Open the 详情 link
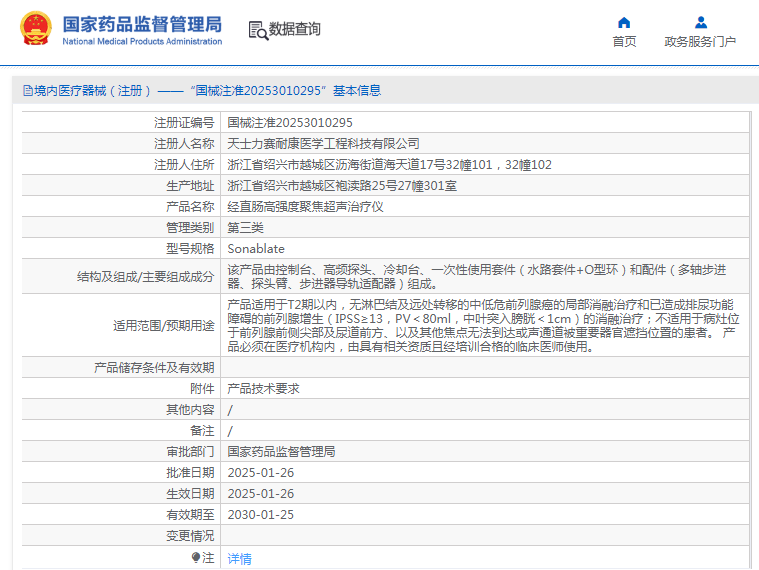This screenshot has width=759, height=570. 240,559
